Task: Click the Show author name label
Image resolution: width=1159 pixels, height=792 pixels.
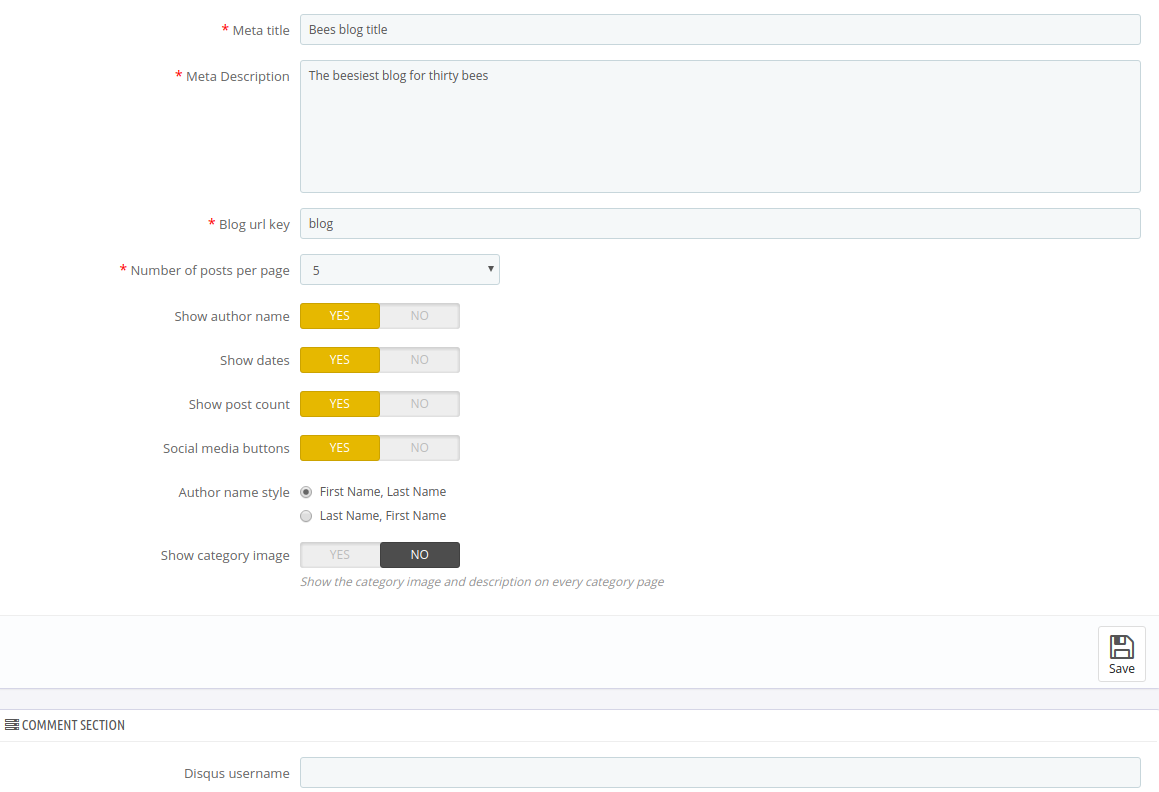Action: click(232, 317)
